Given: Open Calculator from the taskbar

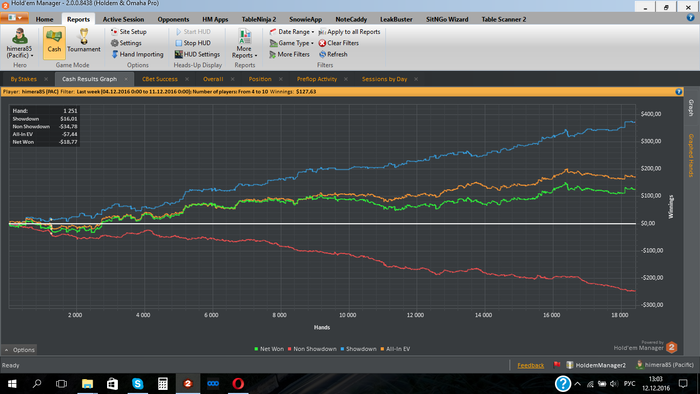Looking at the screenshot, I should [x=162, y=384].
